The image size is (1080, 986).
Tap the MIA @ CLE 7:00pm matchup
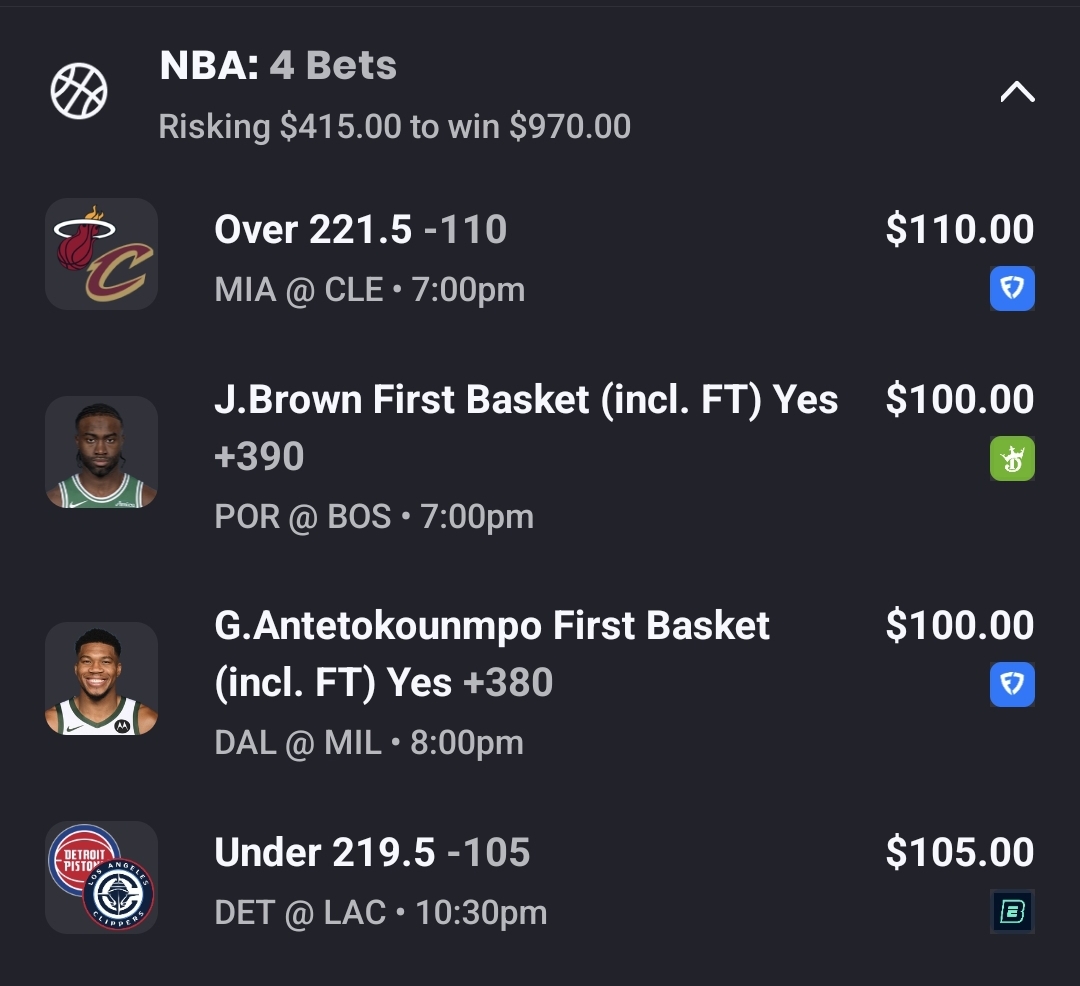[x=369, y=290]
